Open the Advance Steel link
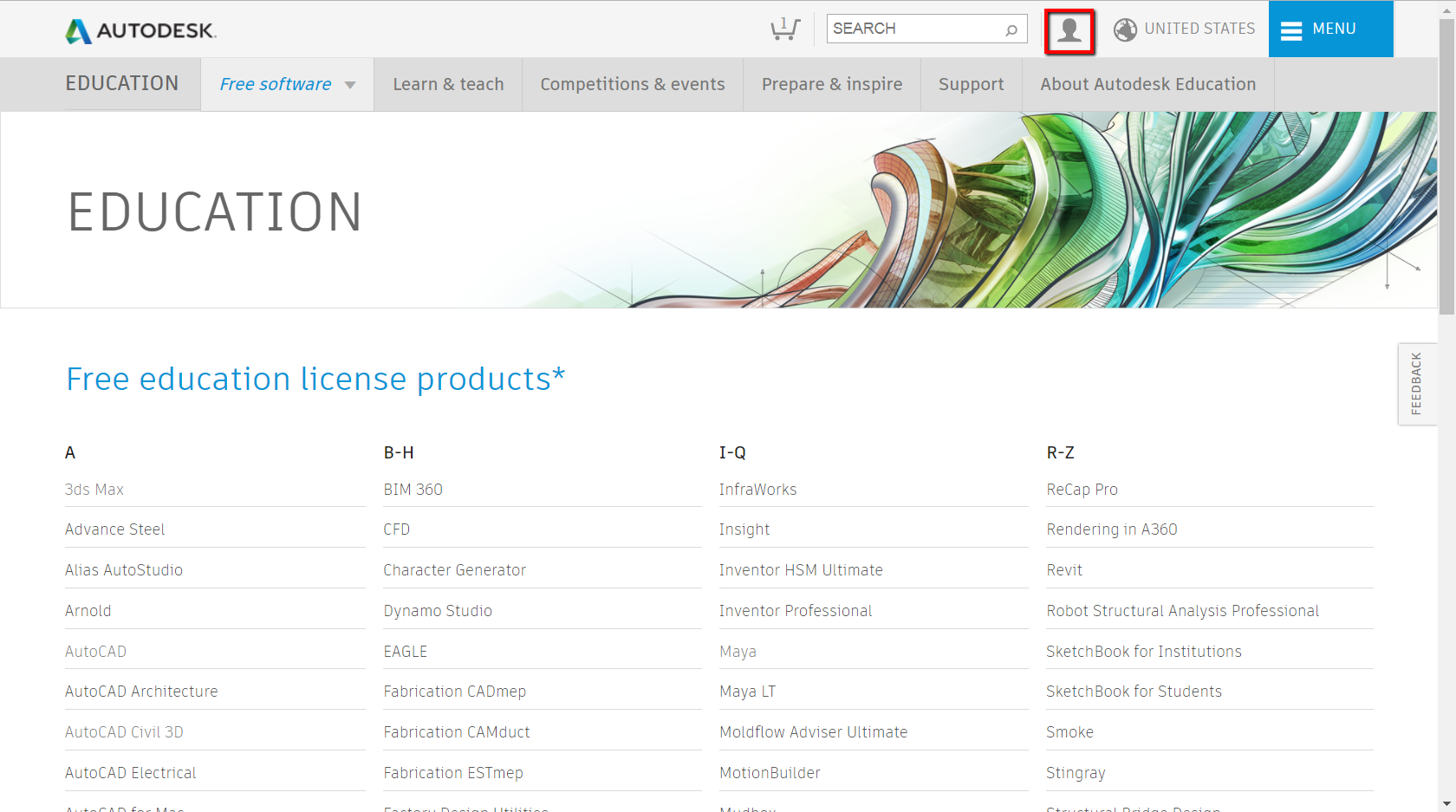The width and height of the screenshot is (1456, 812). tap(114, 529)
